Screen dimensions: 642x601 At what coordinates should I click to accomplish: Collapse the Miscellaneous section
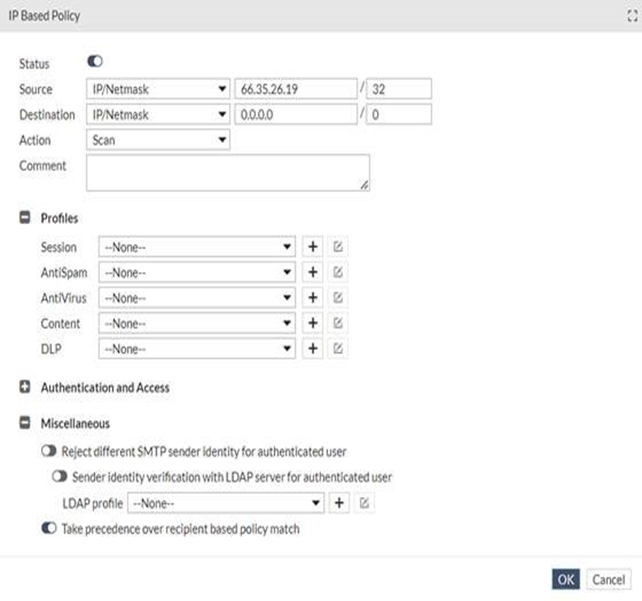[26, 424]
